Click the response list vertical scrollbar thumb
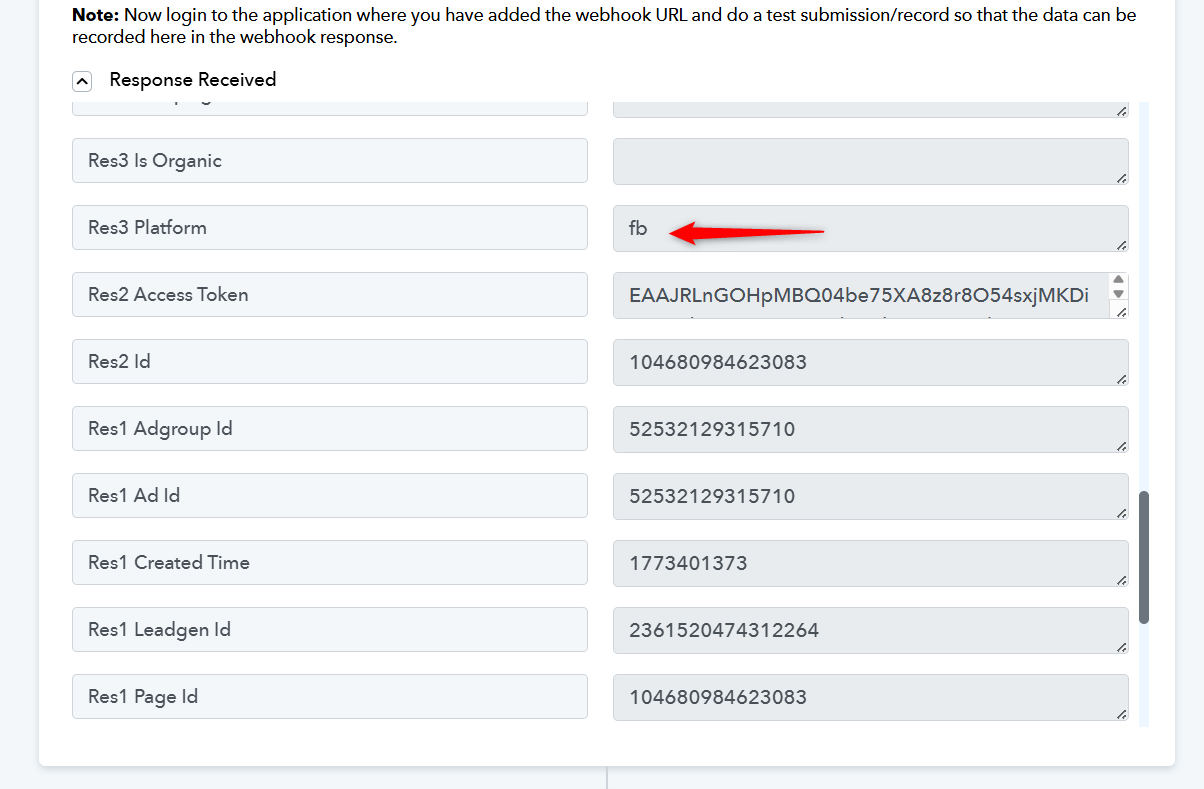The height and width of the screenshot is (789, 1204). [x=1144, y=556]
